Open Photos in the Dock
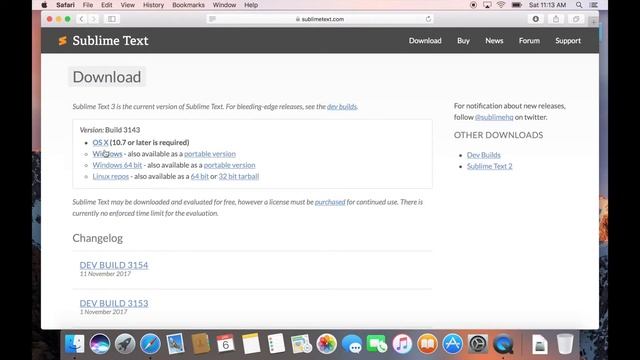640x360 pixels. 327,344
